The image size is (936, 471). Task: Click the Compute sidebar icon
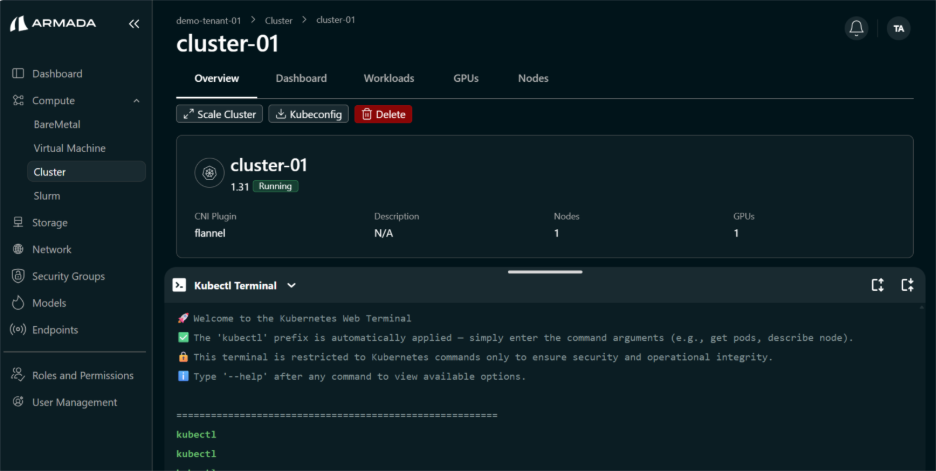(18, 100)
